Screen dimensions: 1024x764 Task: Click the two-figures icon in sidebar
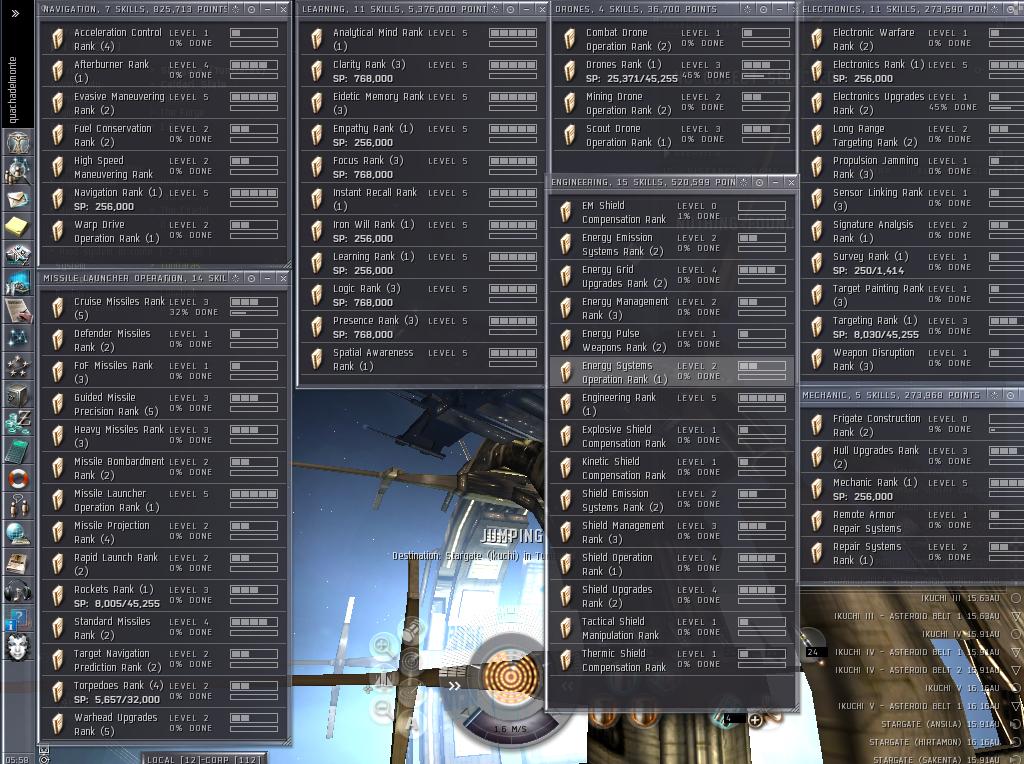18,506
